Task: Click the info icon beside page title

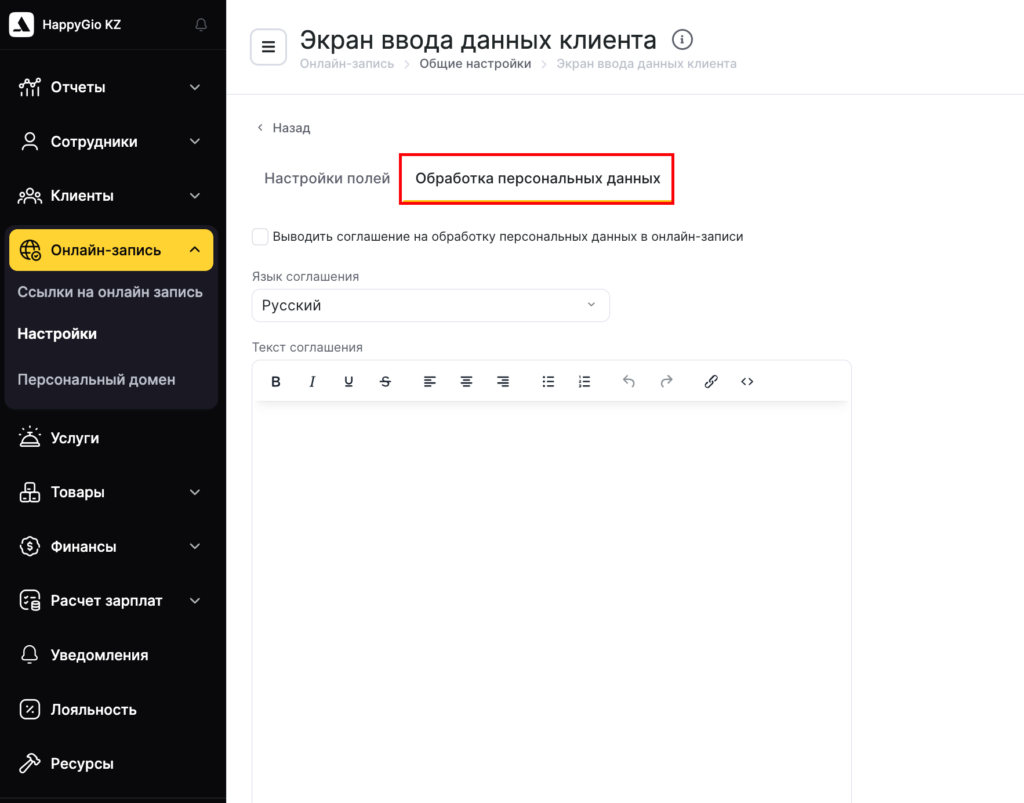Action: pos(683,40)
